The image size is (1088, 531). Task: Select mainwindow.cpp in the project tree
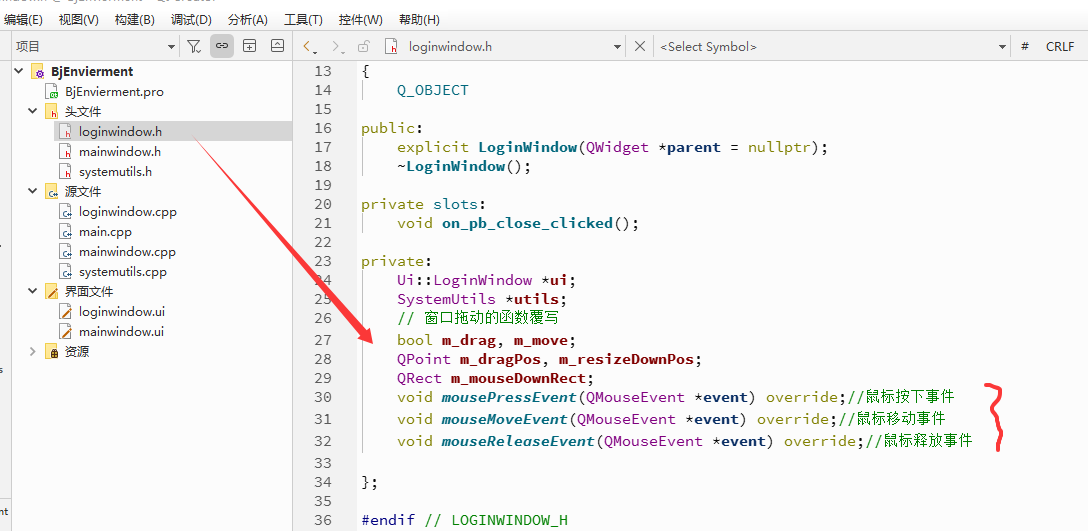pos(128,252)
